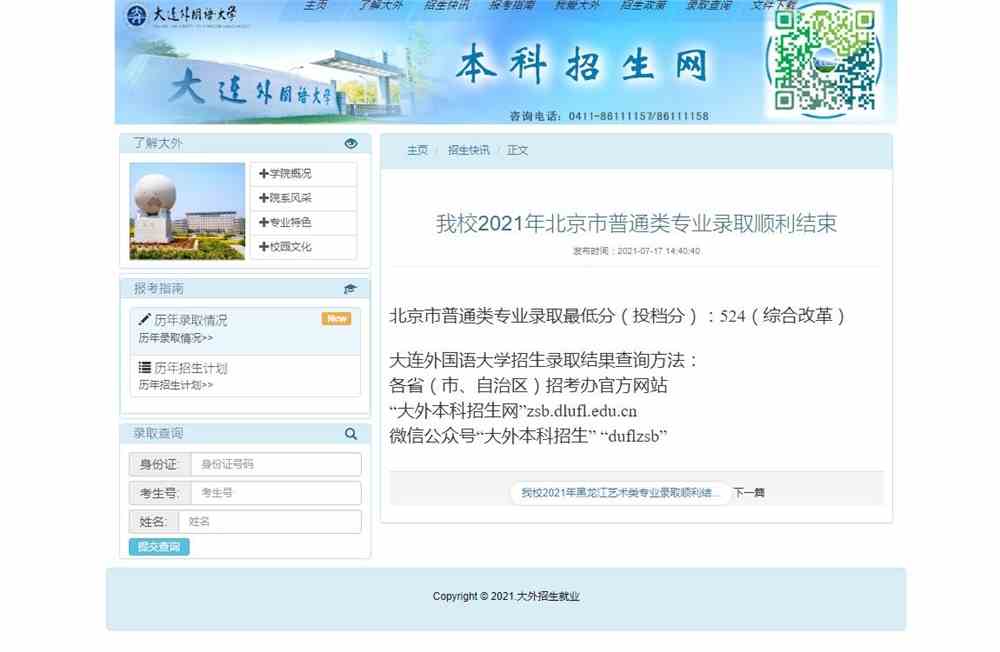Click the pencil icon beside 历年录取情况
Image resolution: width=1000 pixels, height=652 pixels.
click(x=145, y=319)
